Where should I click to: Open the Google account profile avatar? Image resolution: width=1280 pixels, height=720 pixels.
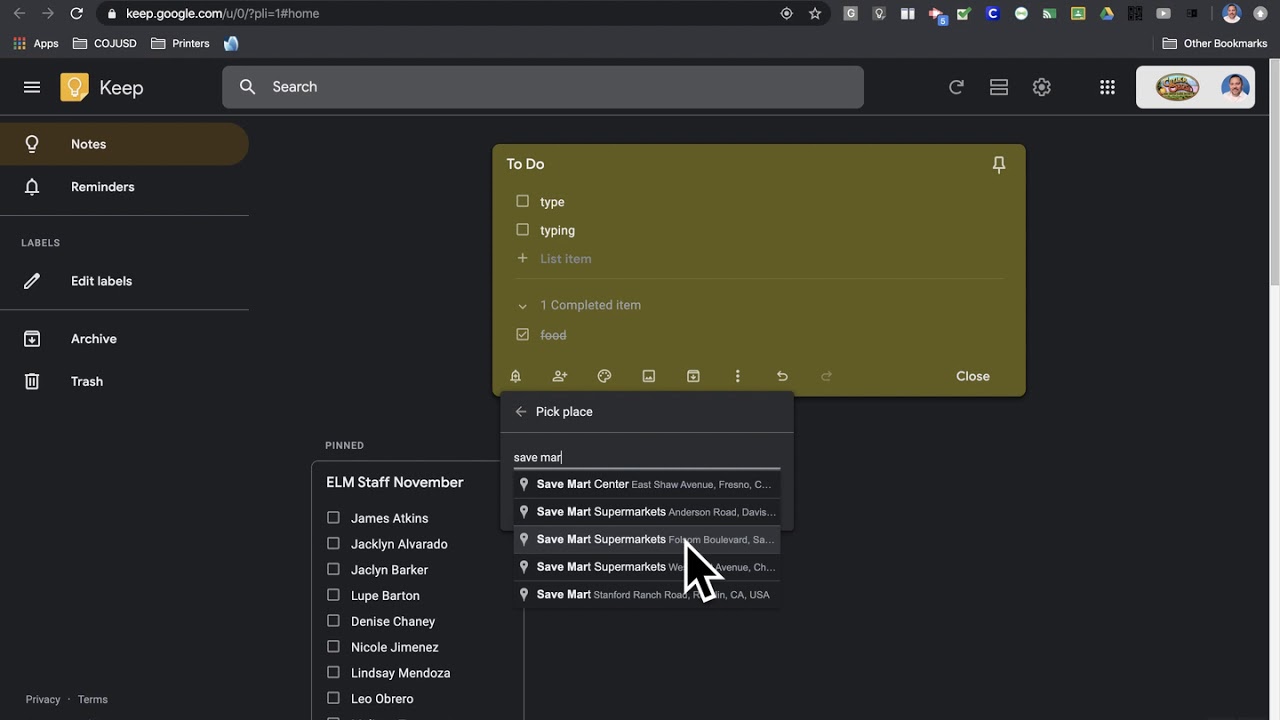tap(1235, 87)
